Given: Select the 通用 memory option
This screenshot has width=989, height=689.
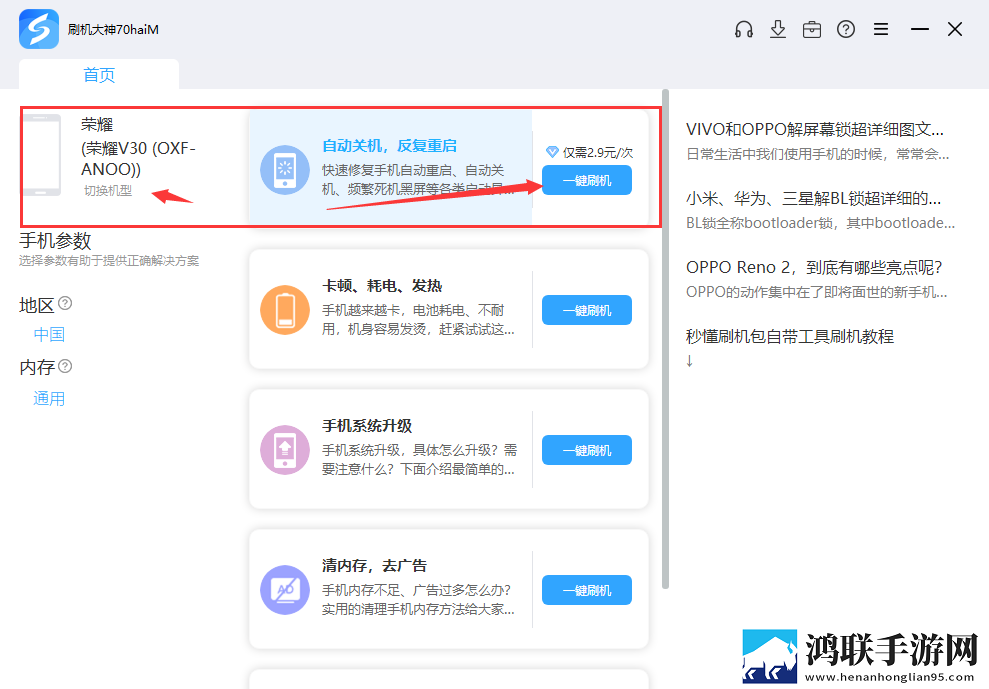Looking at the screenshot, I should [x=49, y=399].
